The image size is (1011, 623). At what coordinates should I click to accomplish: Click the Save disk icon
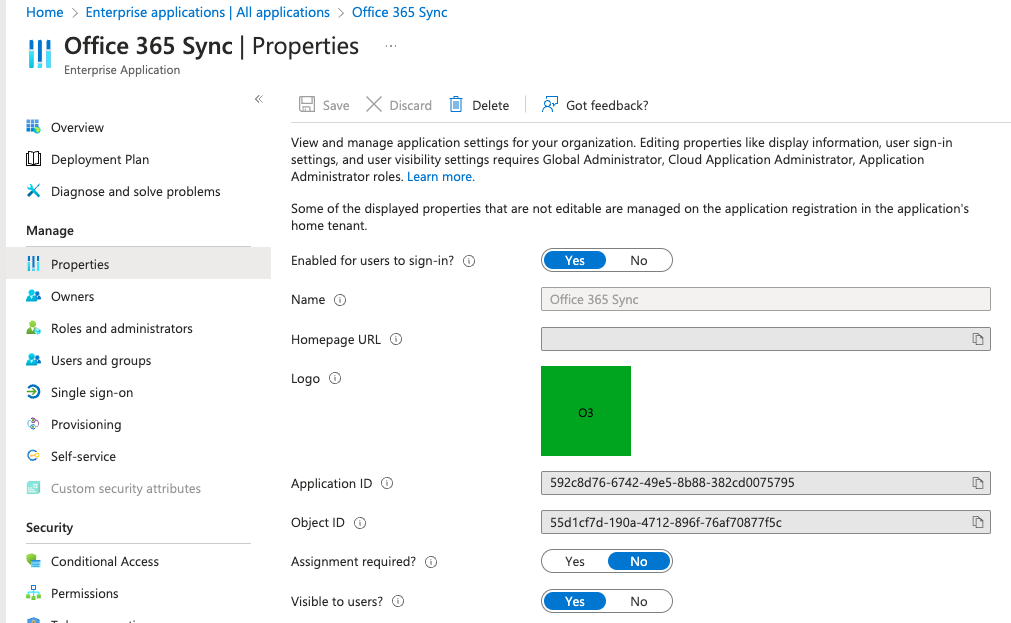pos(307,104)
